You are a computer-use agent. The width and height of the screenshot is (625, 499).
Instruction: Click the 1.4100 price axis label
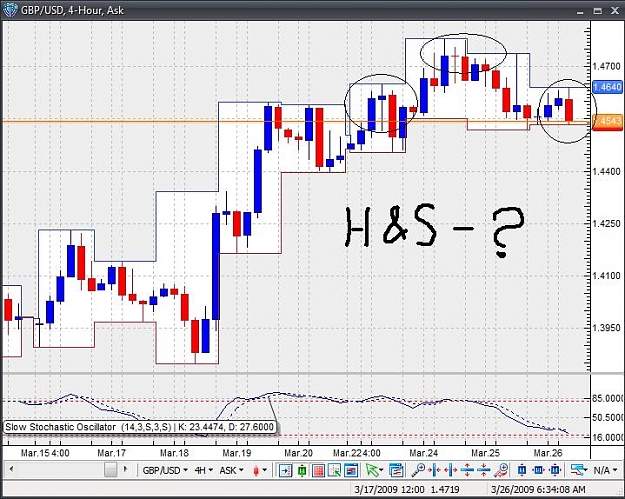pos(607,275)
